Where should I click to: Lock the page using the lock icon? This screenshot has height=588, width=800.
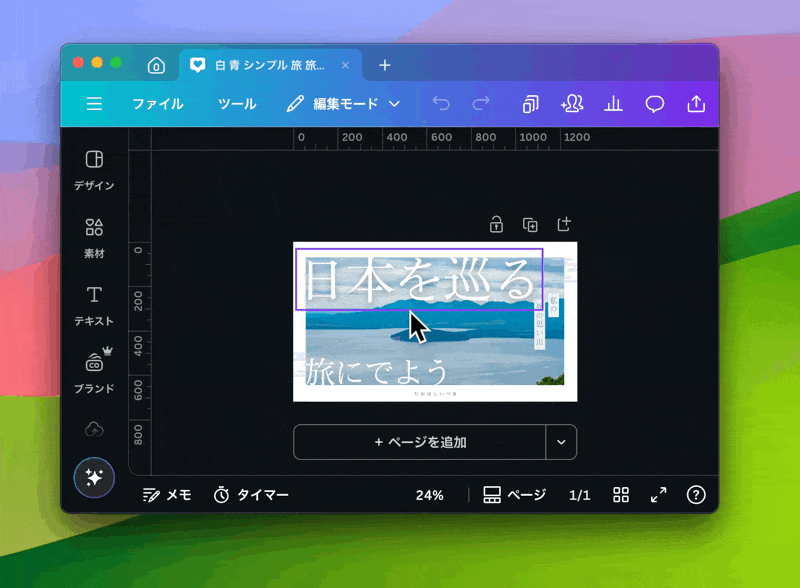[x=496, y=224]
